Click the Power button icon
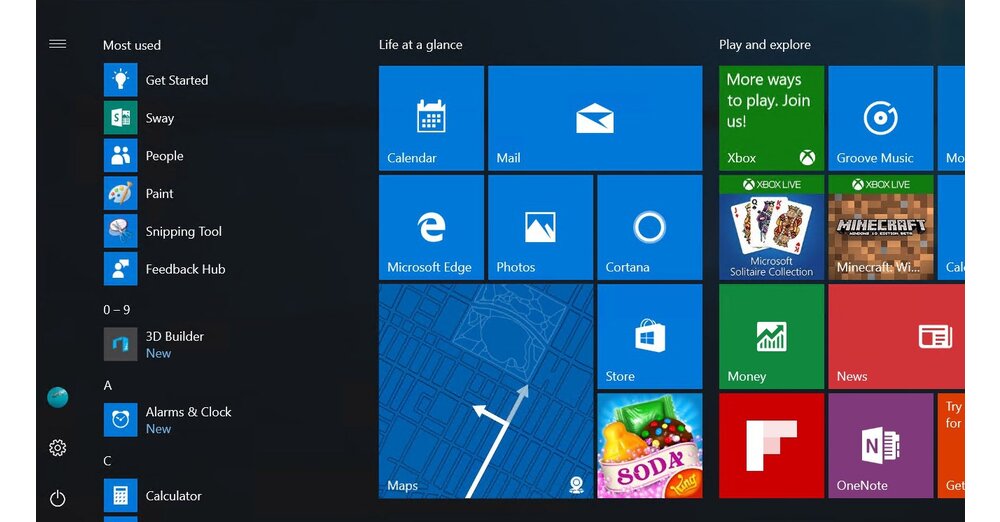 coord(57,498)
